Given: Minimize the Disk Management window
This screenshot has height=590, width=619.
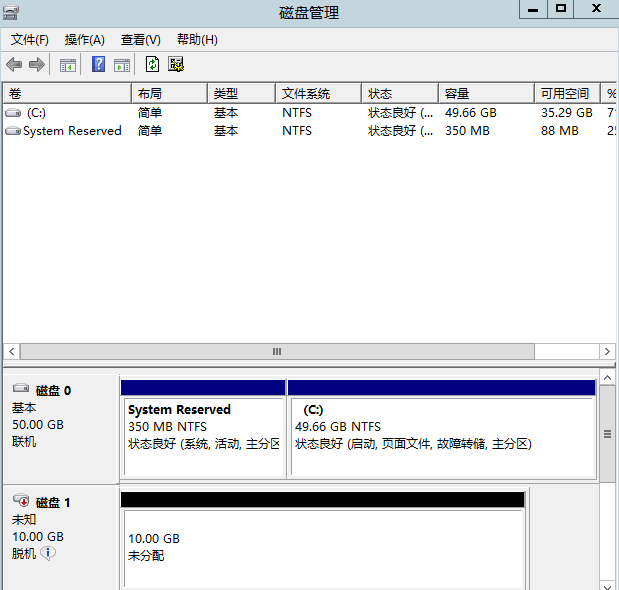Looking at the screenshot, I should click(533, 9).
